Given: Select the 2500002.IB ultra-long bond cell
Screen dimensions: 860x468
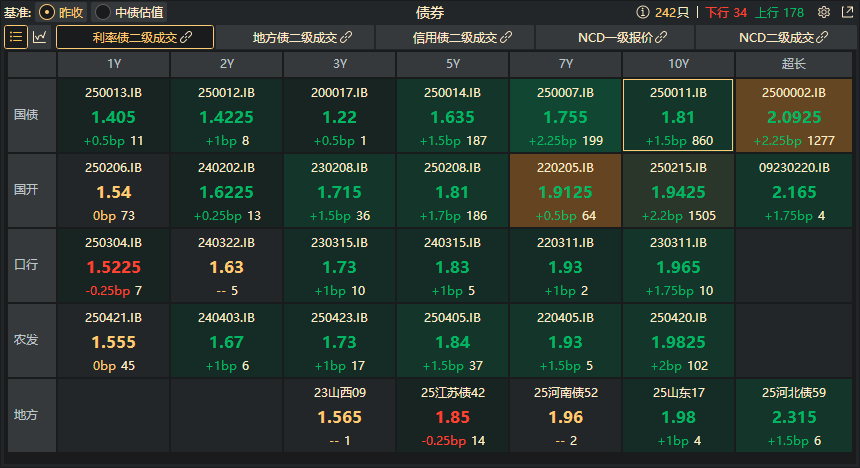Looking at the screenshot, I should coord(794,115).
